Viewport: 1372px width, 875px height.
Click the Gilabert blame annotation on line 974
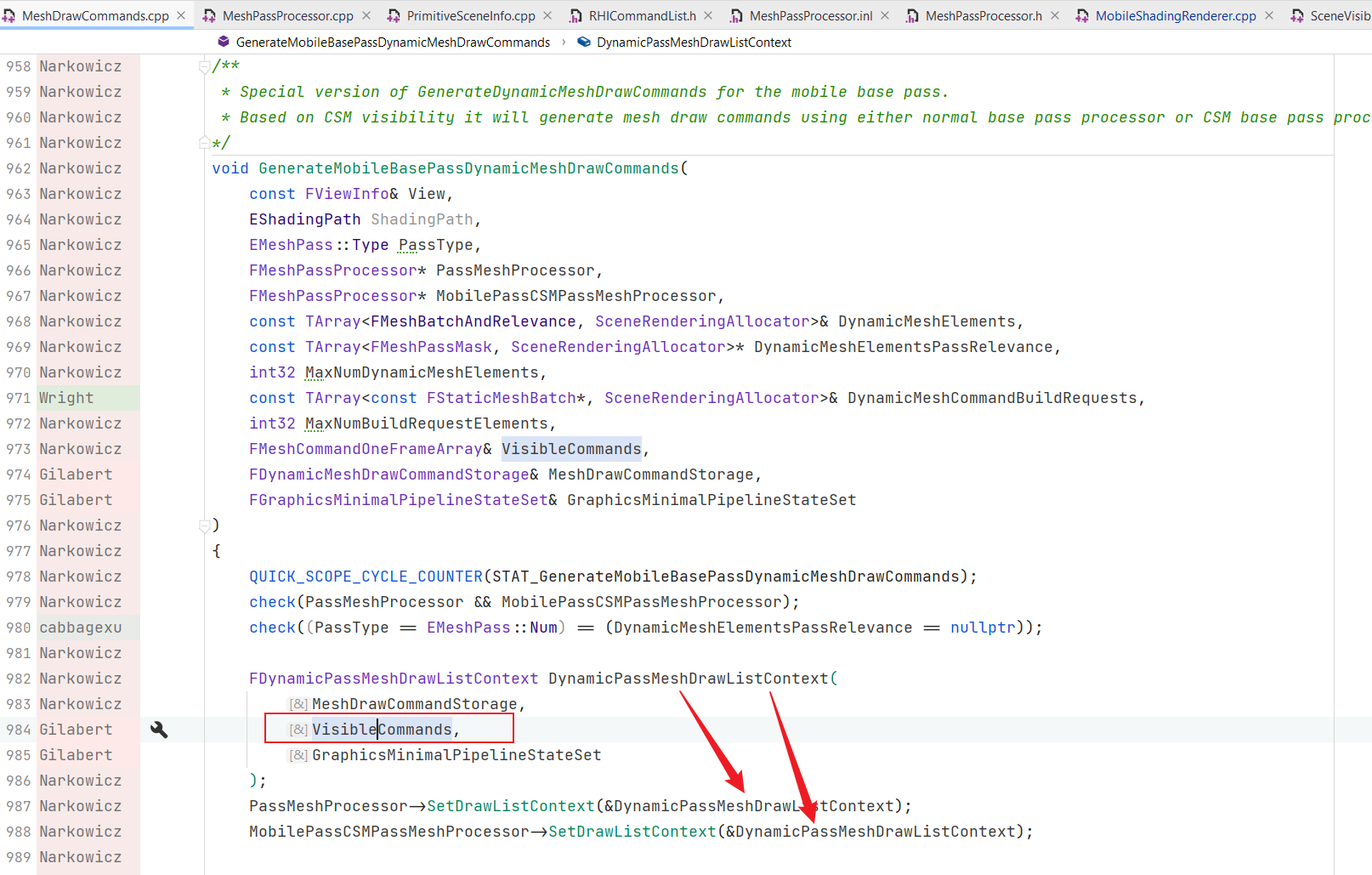click(76, 474)
